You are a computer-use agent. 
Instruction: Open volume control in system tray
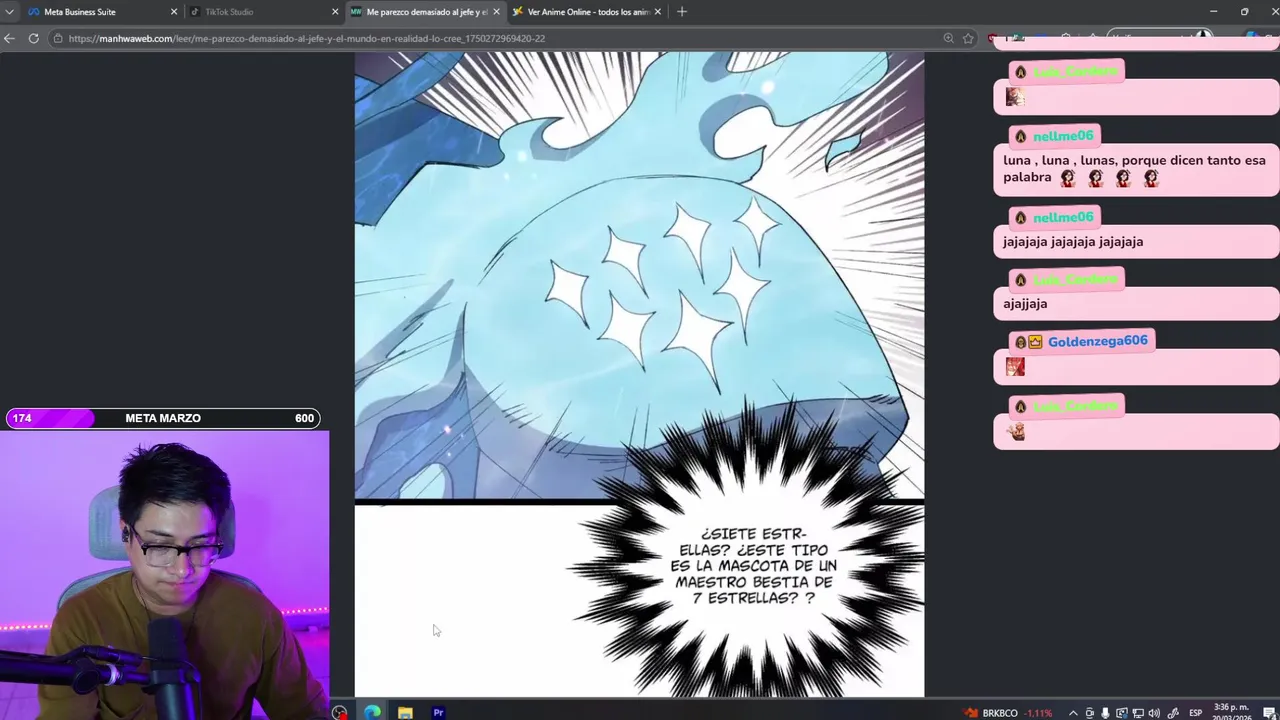click(1155, 713)
